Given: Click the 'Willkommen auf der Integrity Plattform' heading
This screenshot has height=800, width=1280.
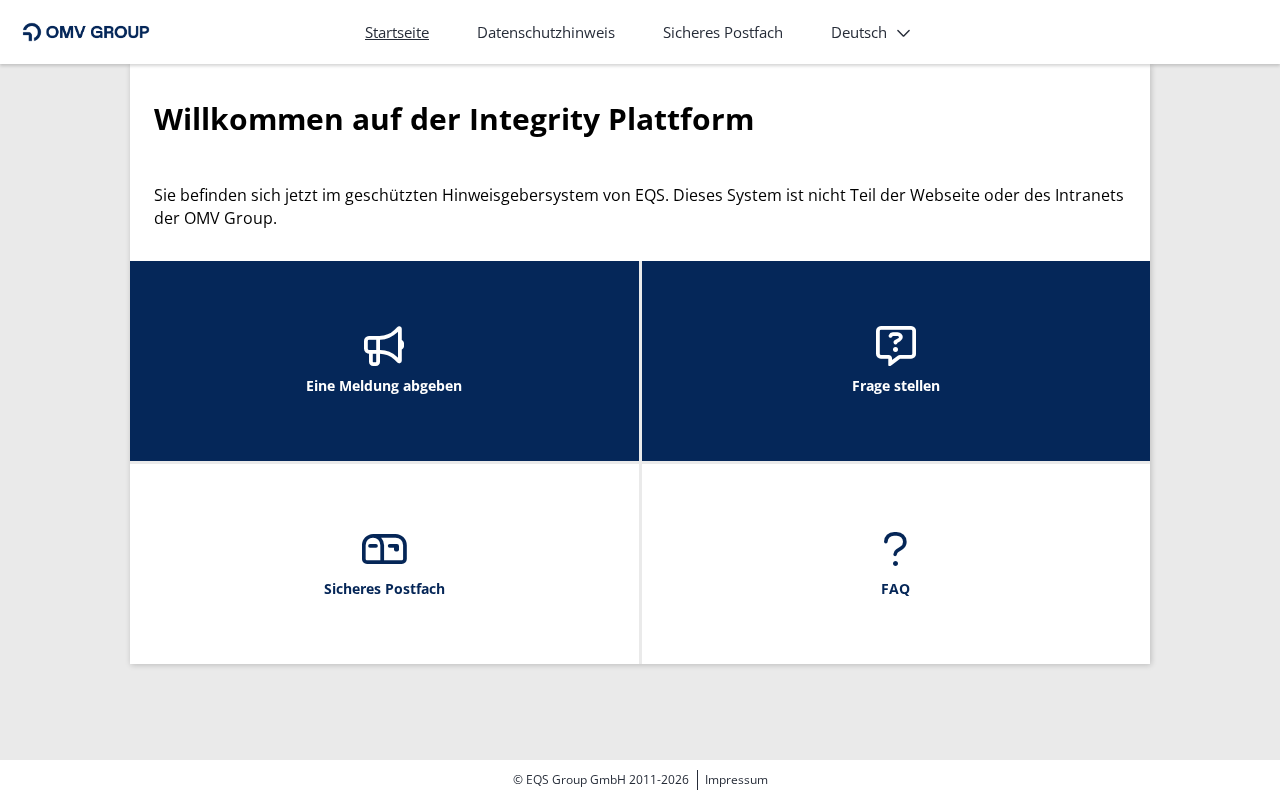Looking at the screenshot, I should tap(454, 119).
